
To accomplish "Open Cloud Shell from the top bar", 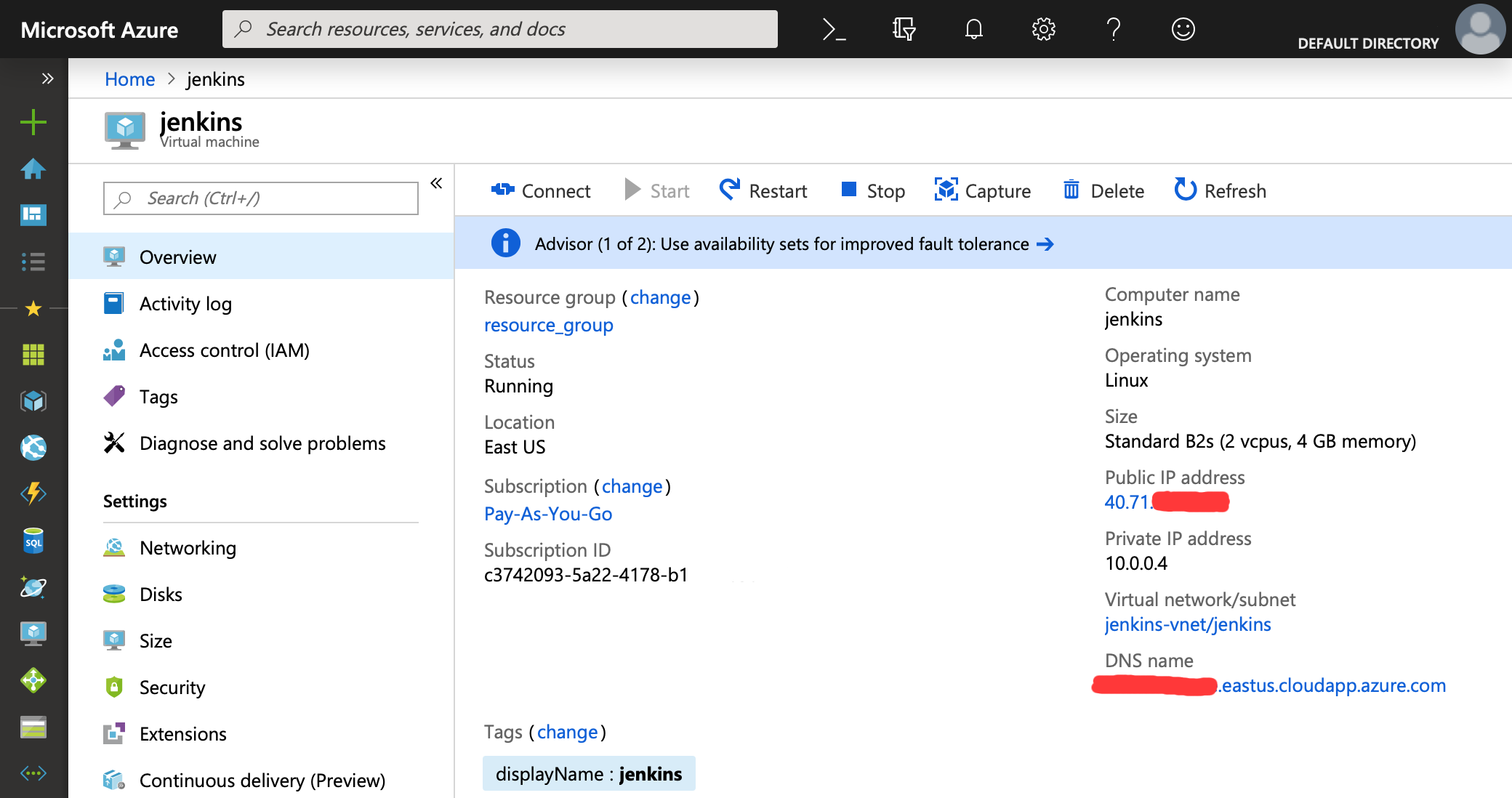I will (x=834, y=29).
